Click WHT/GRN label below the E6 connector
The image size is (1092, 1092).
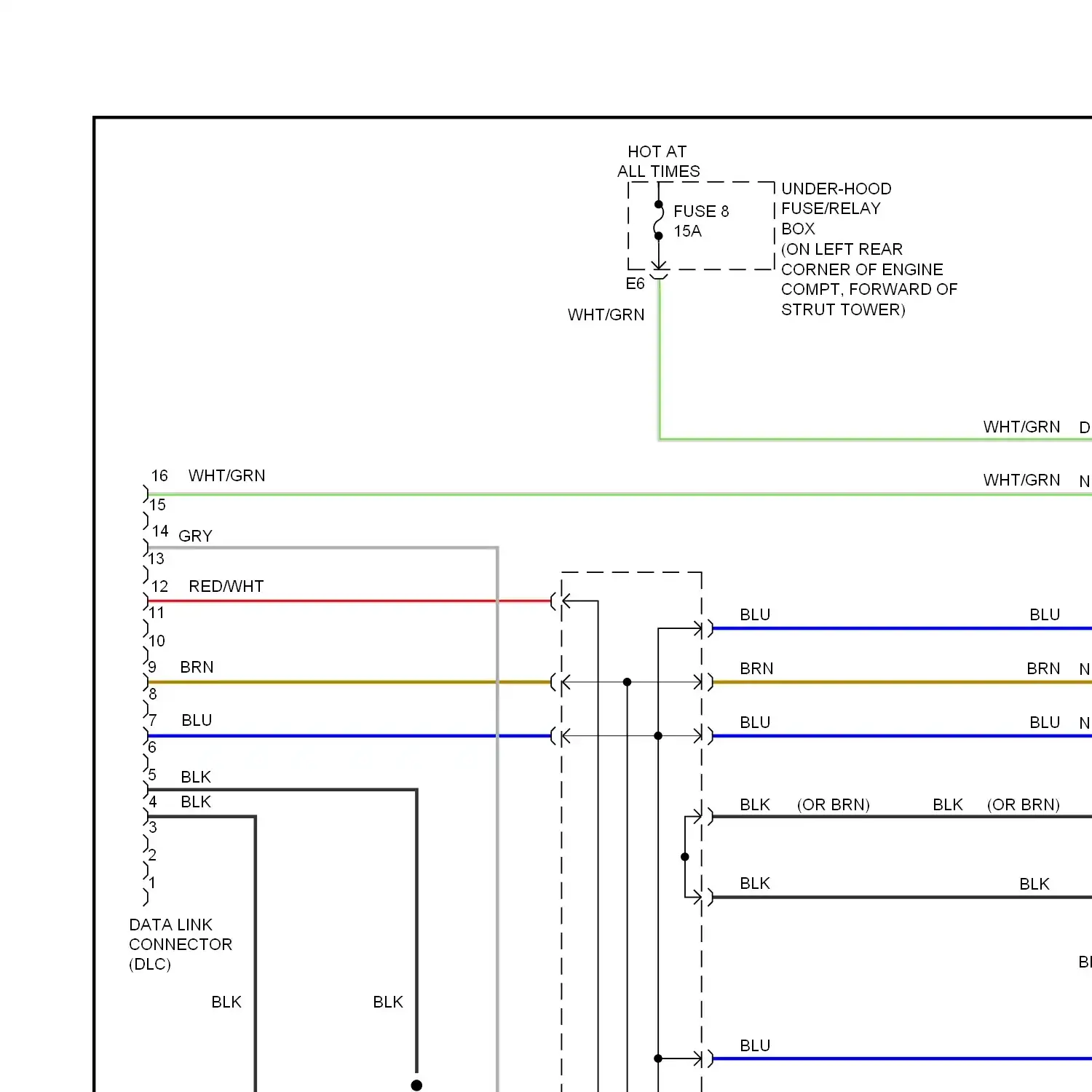coord(606,314)
